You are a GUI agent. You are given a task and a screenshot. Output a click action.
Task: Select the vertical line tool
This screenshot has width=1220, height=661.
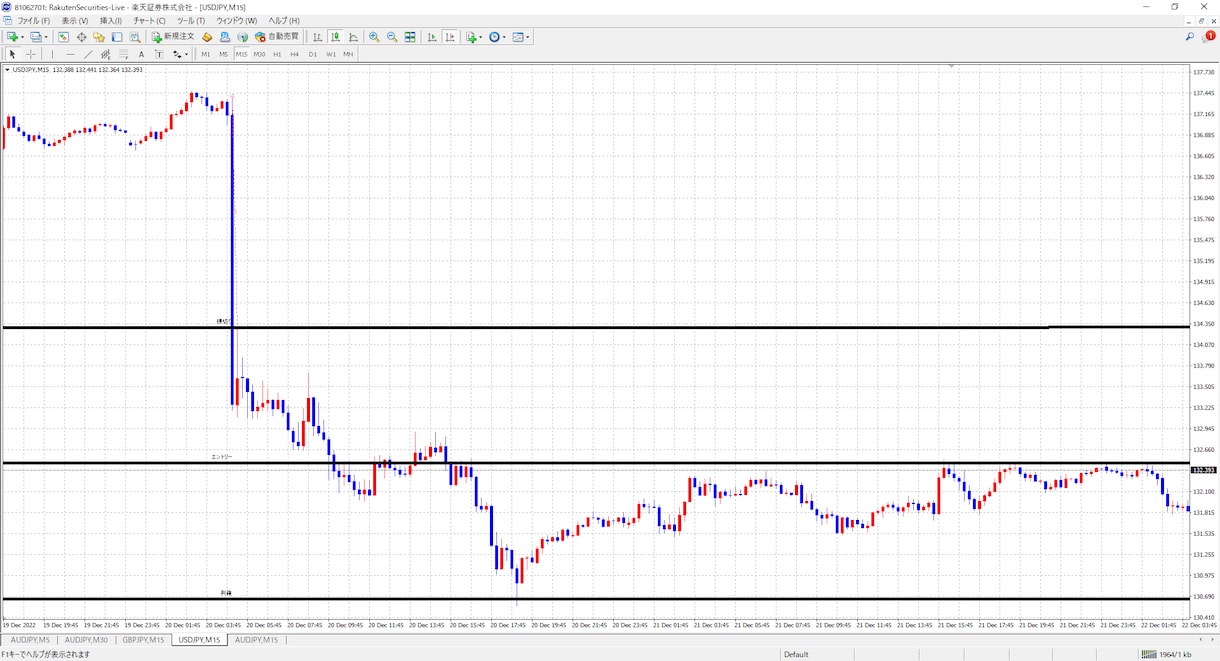pos(52,54)
